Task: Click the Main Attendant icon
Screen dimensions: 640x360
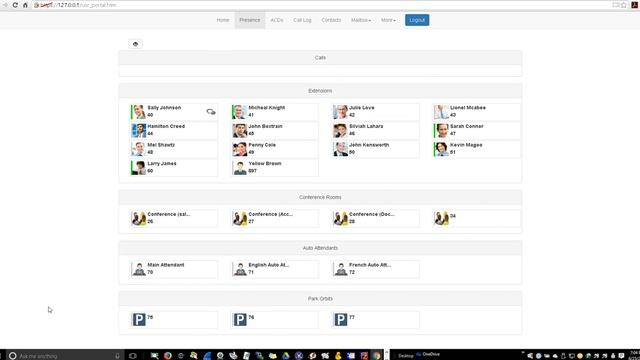Action: pos(139,269)
